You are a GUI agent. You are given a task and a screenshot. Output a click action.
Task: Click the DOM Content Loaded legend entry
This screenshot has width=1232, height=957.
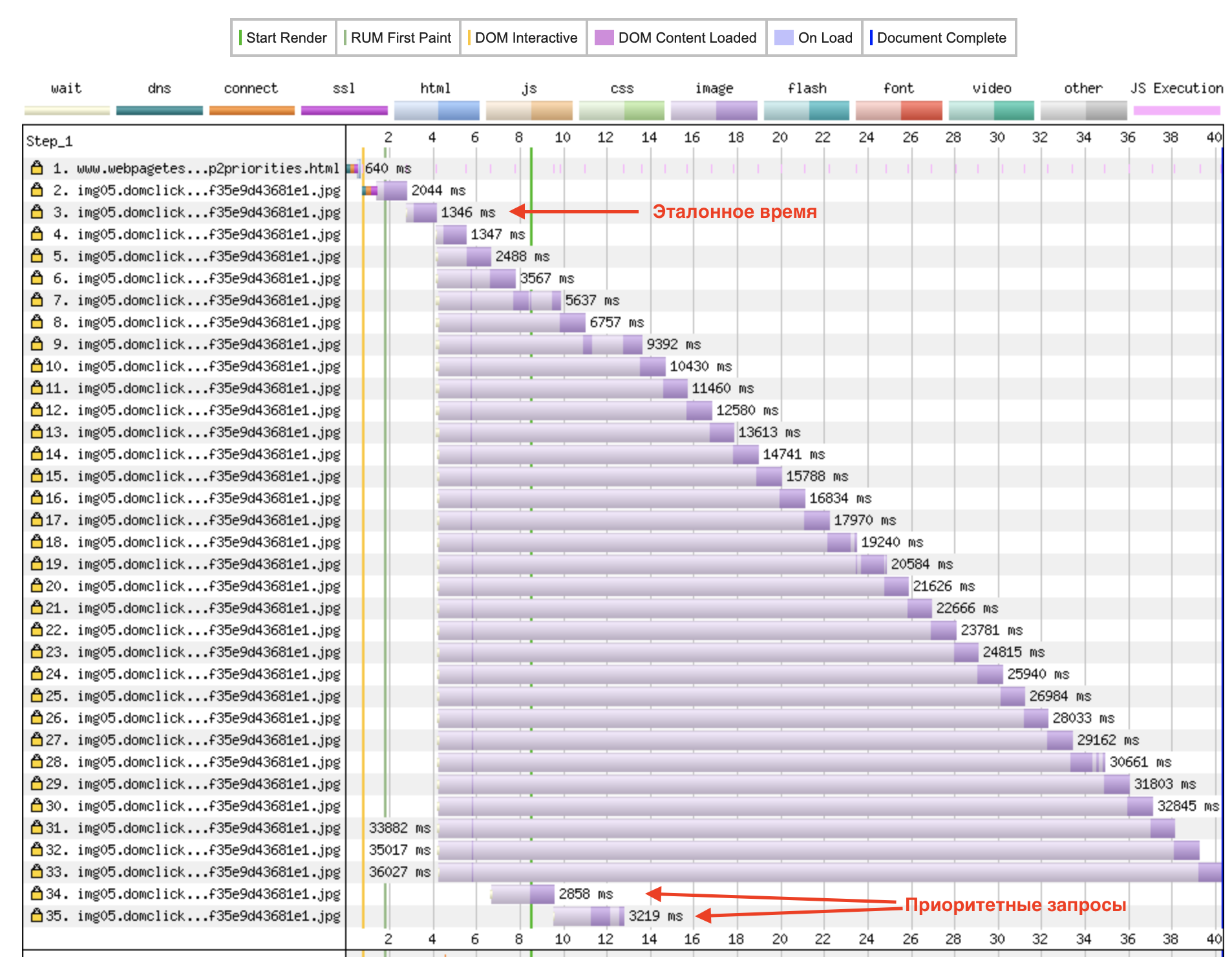(676, 38)
